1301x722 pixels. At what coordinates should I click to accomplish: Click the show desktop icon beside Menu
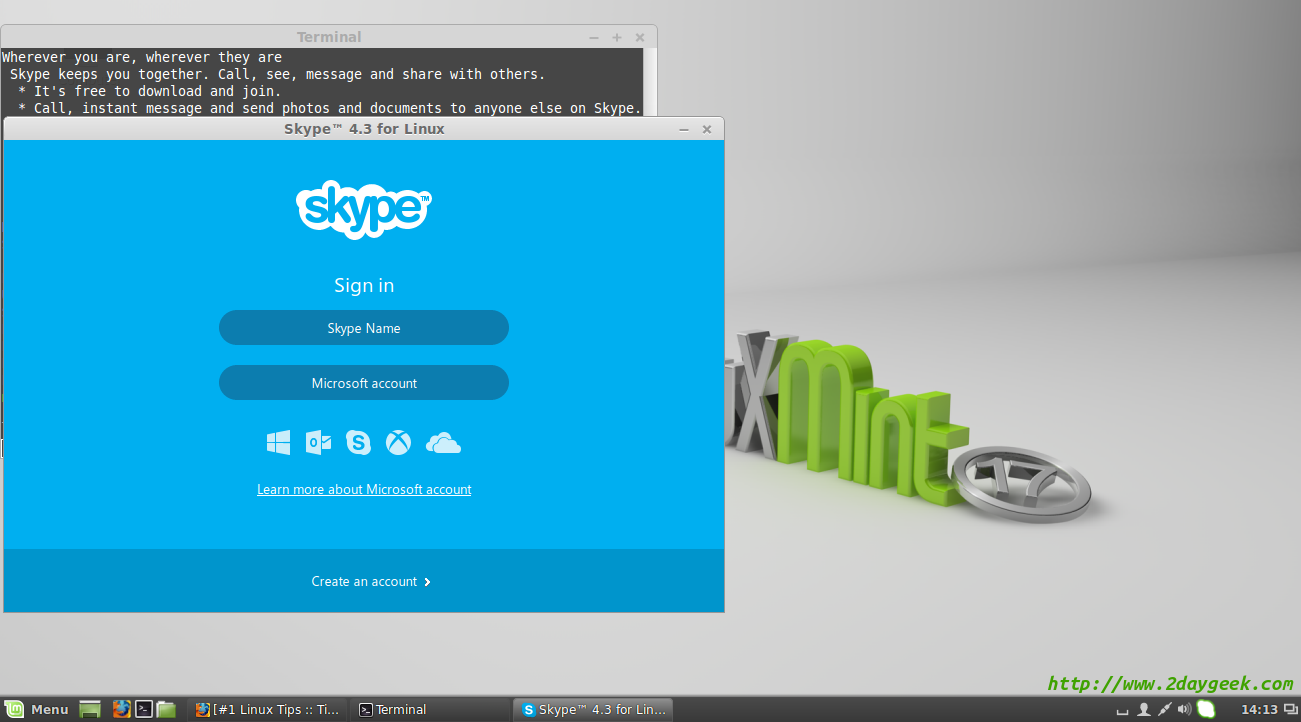90,709
